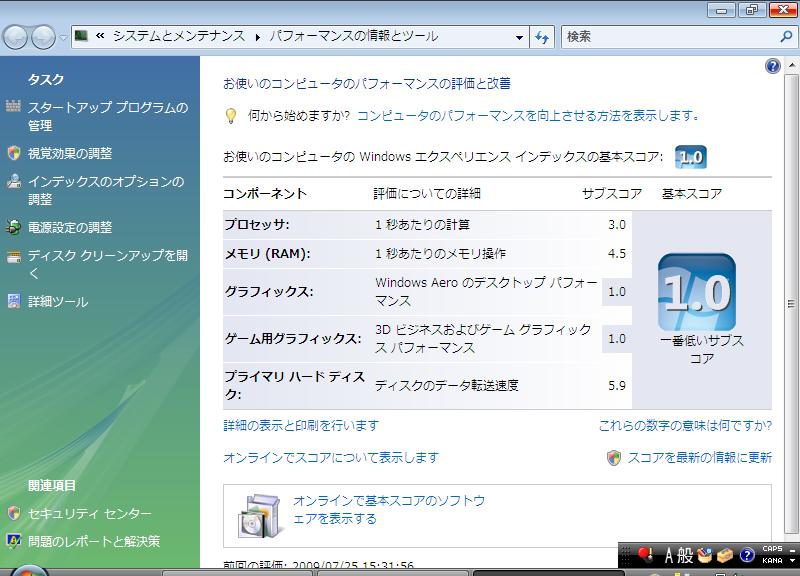Click オンラインでスコアについて表示します link

click(x=331, y=458)
